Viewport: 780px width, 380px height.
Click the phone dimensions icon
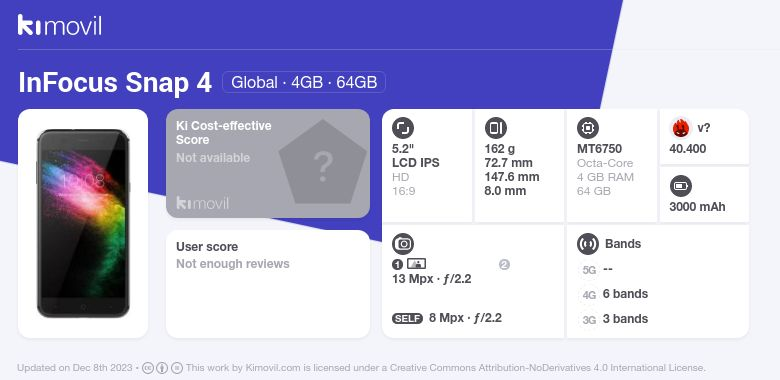pyautogui.click(x=495, y=128)
